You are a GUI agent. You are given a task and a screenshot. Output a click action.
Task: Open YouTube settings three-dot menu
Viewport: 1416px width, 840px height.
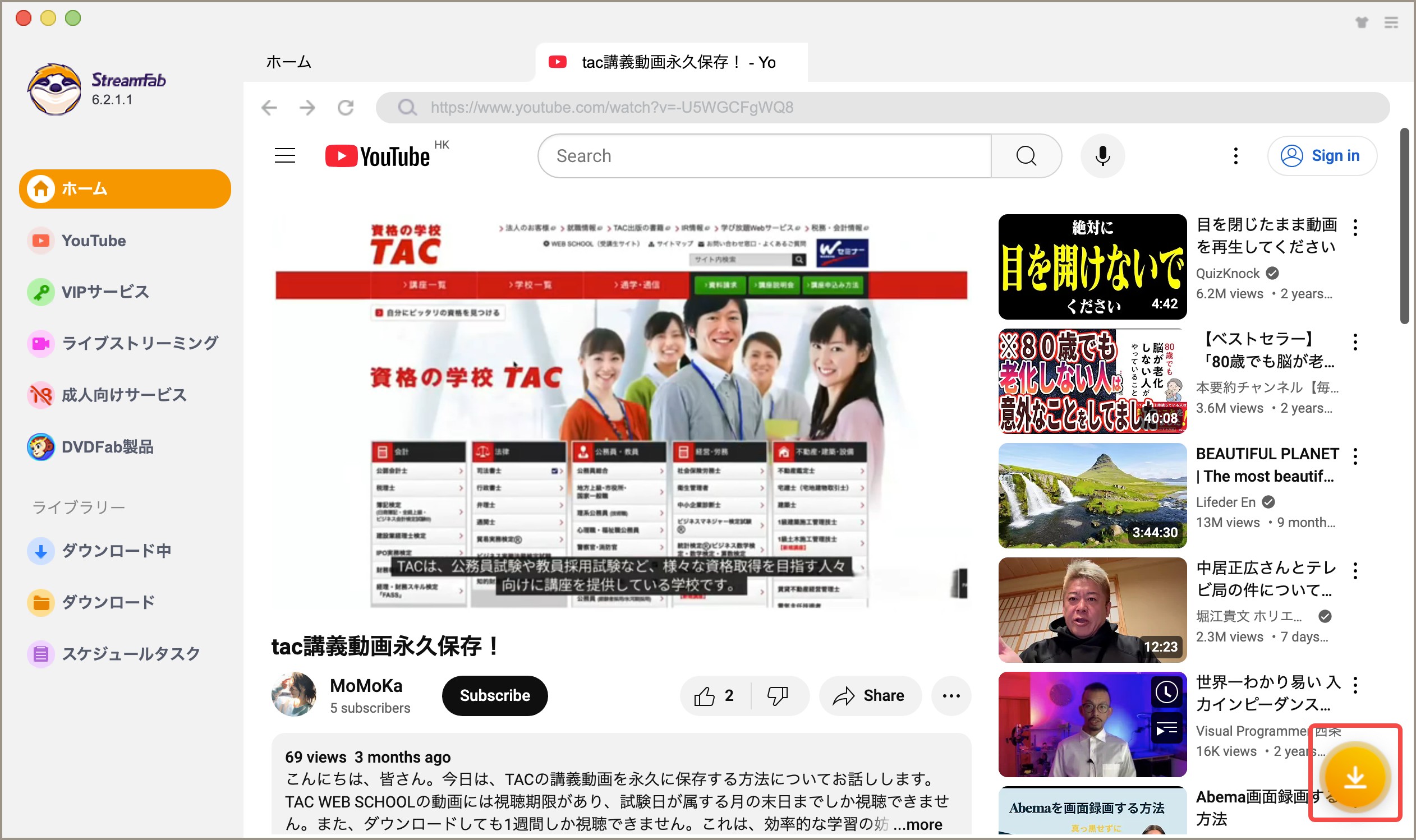click(x=1235, y=156)
